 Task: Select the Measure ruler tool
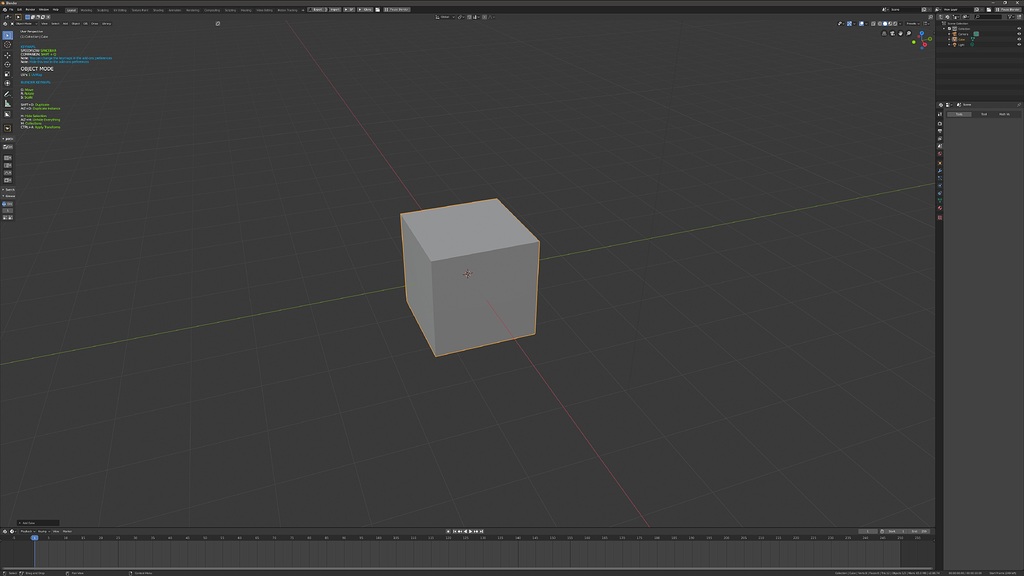7,104
